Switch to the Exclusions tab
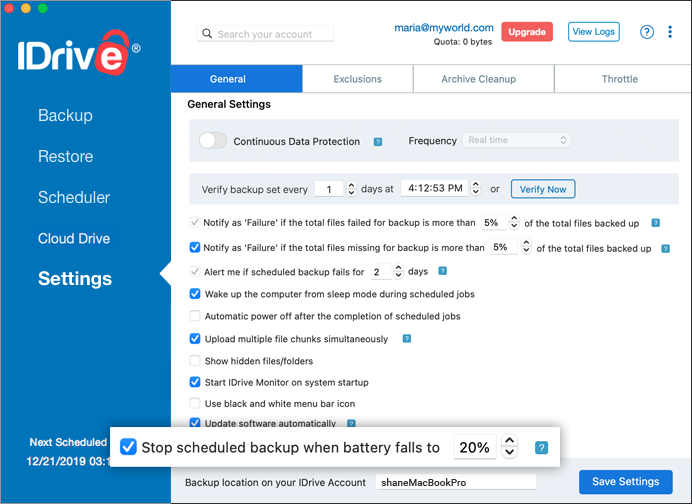The height and width of the screenshot is (504, 692). click(357, 79)
